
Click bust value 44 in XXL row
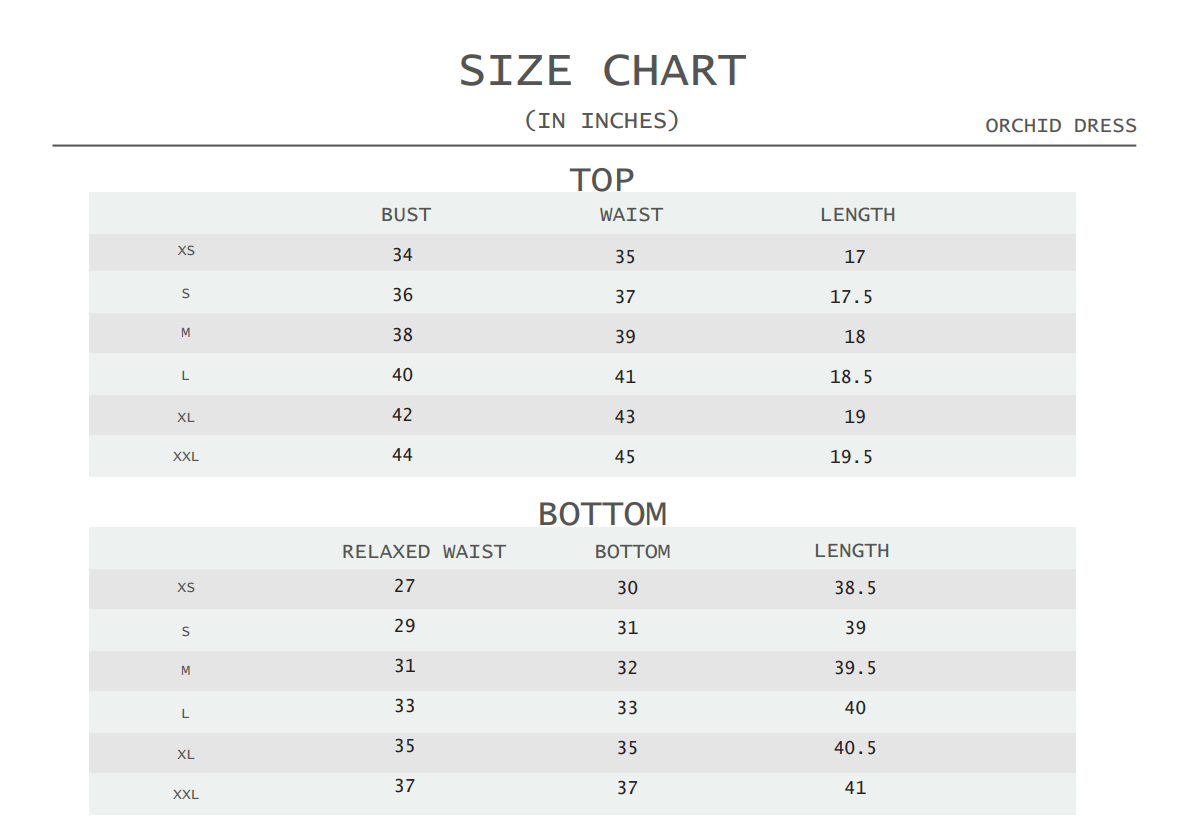[x=402, y=455]
